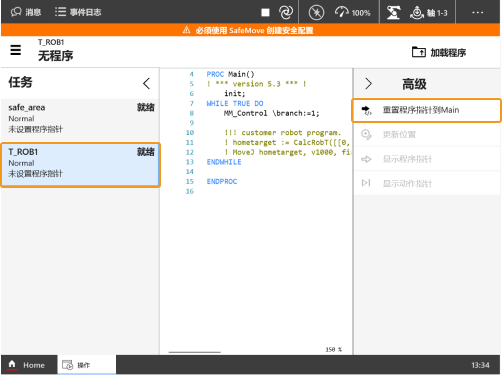Open the messages (消息) panel
Viewport: 502px width, 375px height.
pyautogui.click(x=26, y=12)
